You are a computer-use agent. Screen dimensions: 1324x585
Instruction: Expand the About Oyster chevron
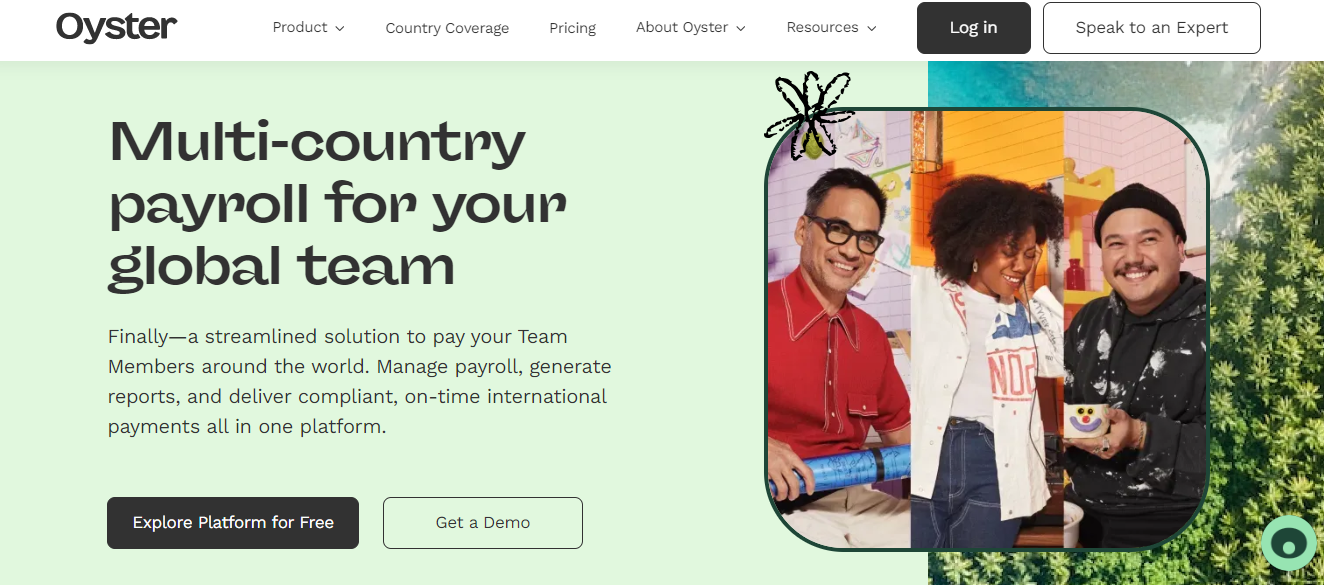point(741,29)
